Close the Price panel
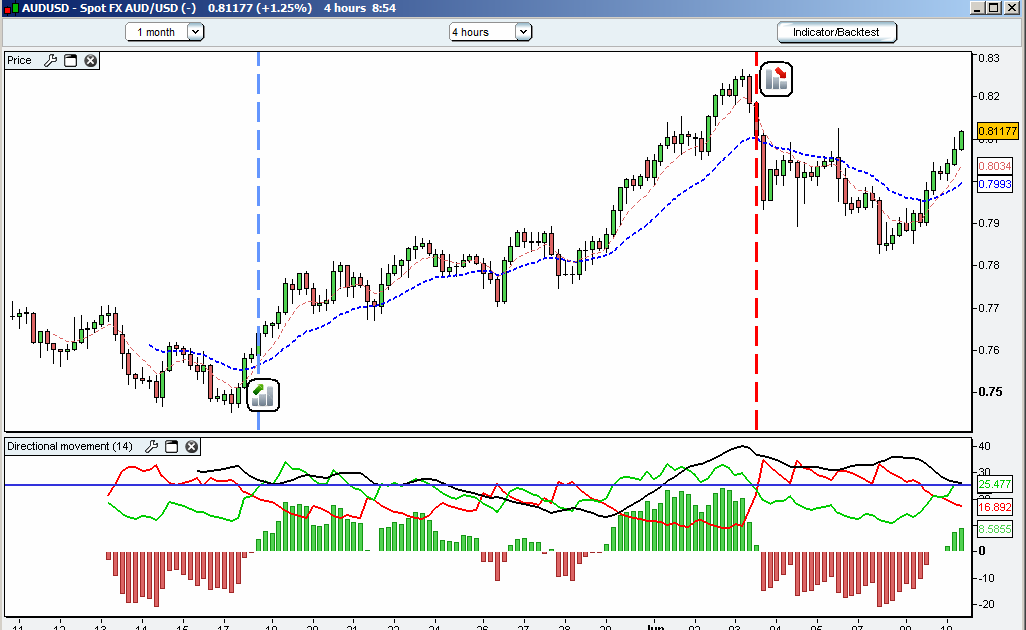This screenshot has height=630, width=1026. [90, 61]
